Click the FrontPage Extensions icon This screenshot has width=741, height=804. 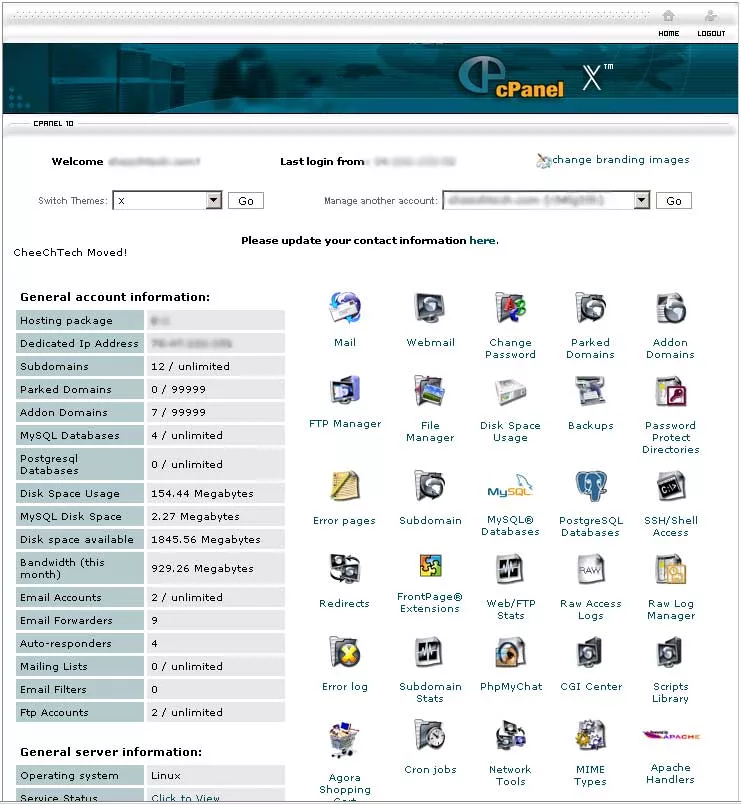pyautogui.click(x=430, y=568)
